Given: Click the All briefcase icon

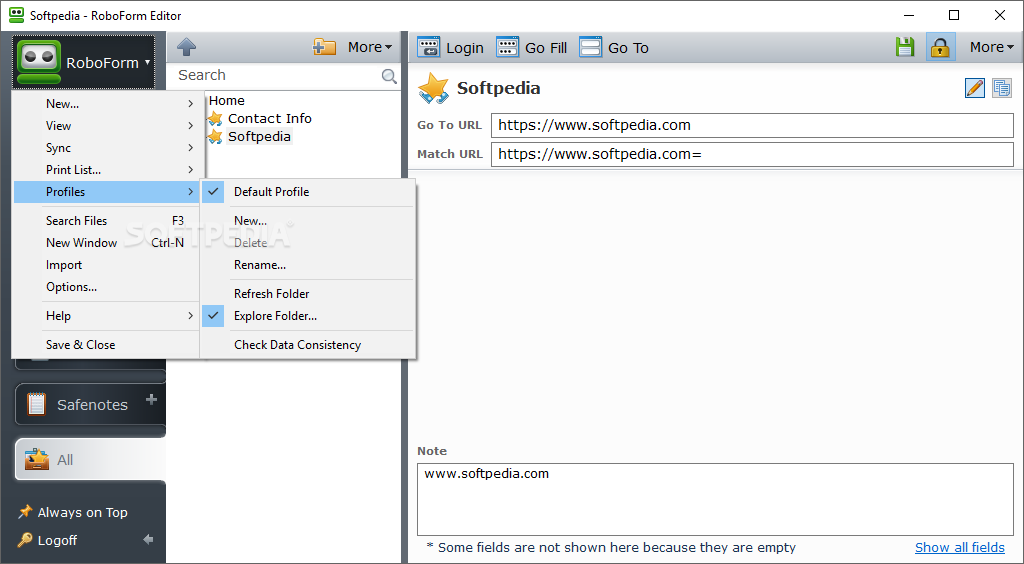Looking at the screenshot, I should (x=37, y=460).
